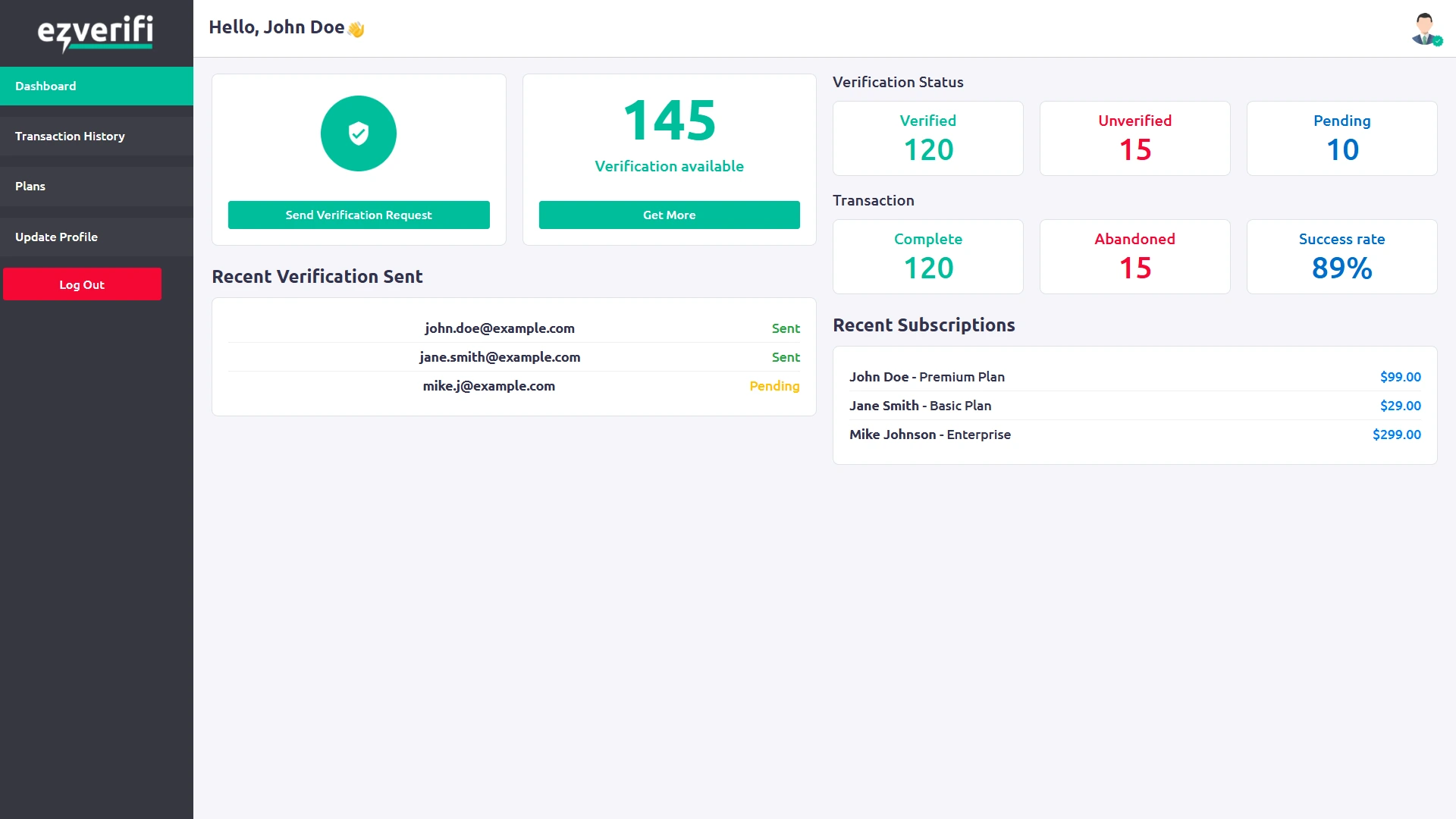Click Sent status for jane.smith
The width and height of the screenshot is (1456, 819).
point(786,357)
